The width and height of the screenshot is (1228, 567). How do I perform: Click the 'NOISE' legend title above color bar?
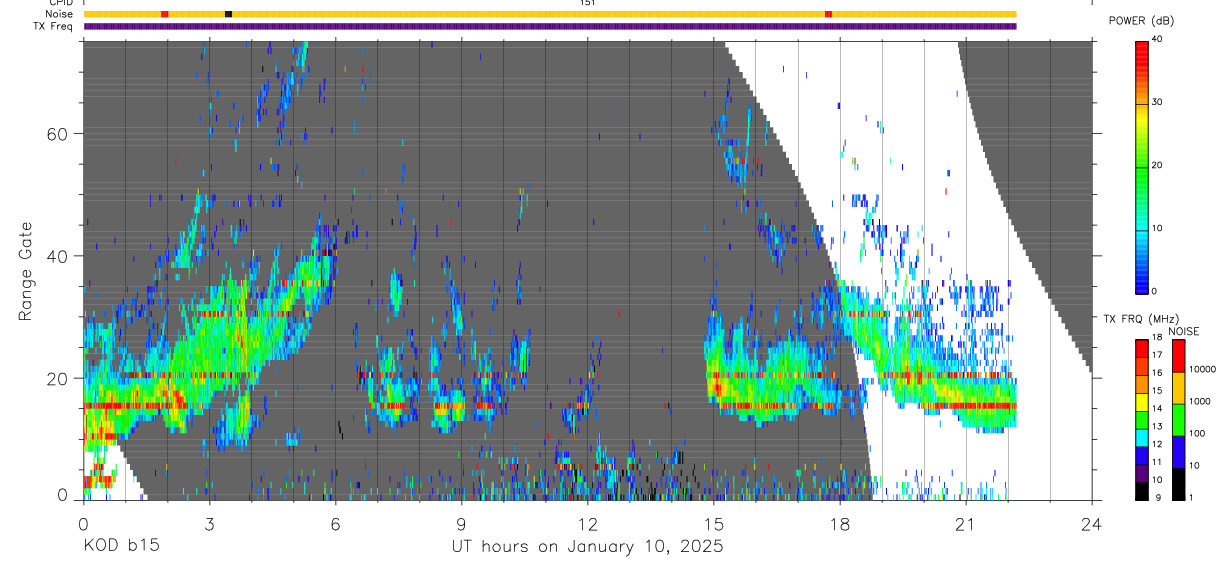(x=1185, y=331)
